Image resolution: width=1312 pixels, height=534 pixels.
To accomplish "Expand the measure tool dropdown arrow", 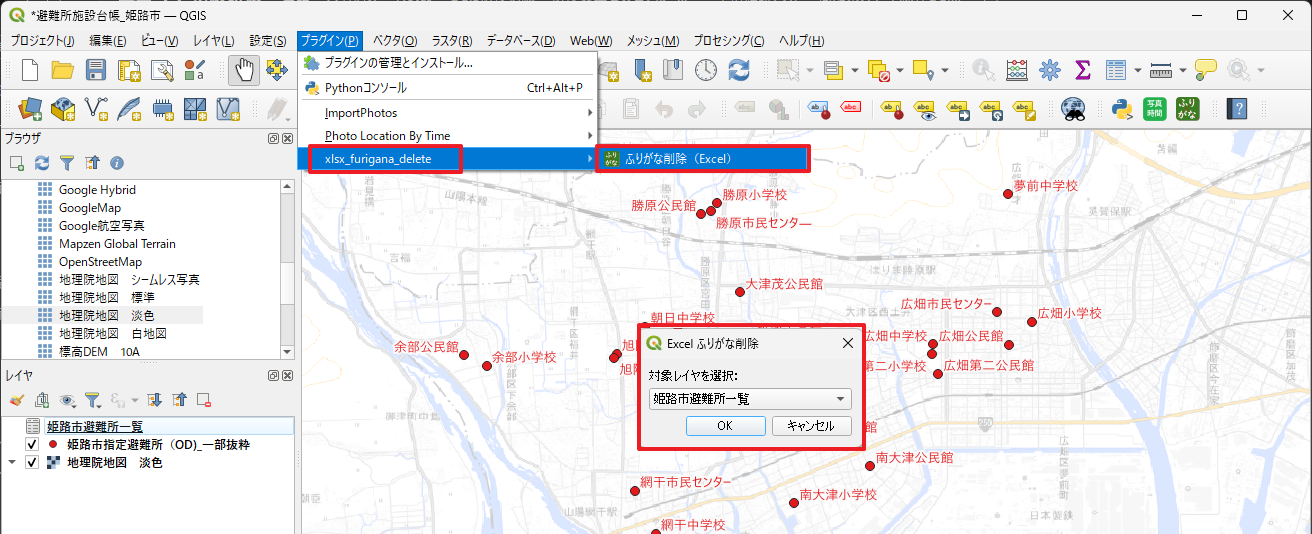I will click(x=1183, y=71).
